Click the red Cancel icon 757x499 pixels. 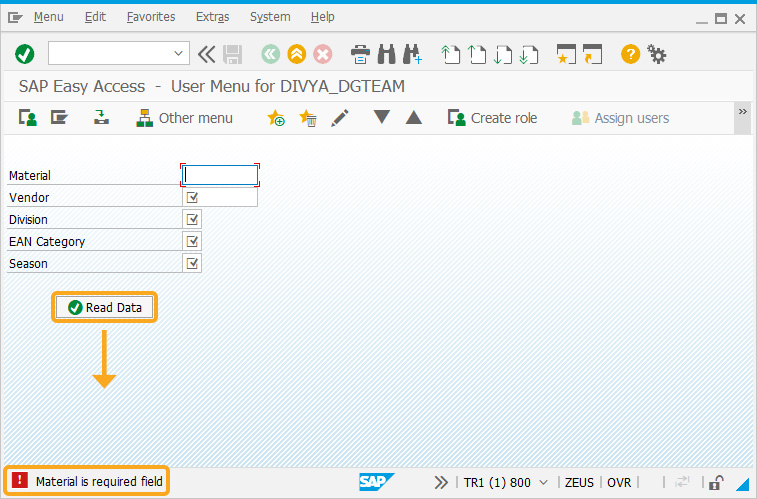pyautogui.click(x=323, y=54)
